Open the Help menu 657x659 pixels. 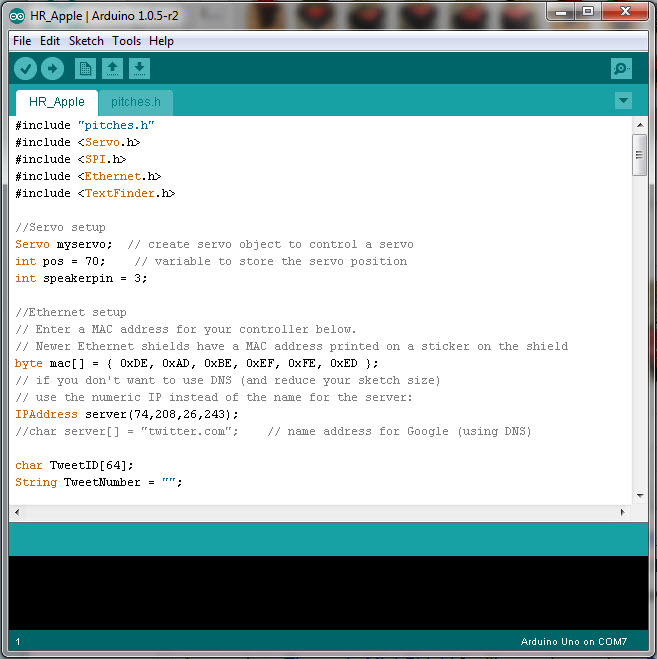tap(161, 41)
